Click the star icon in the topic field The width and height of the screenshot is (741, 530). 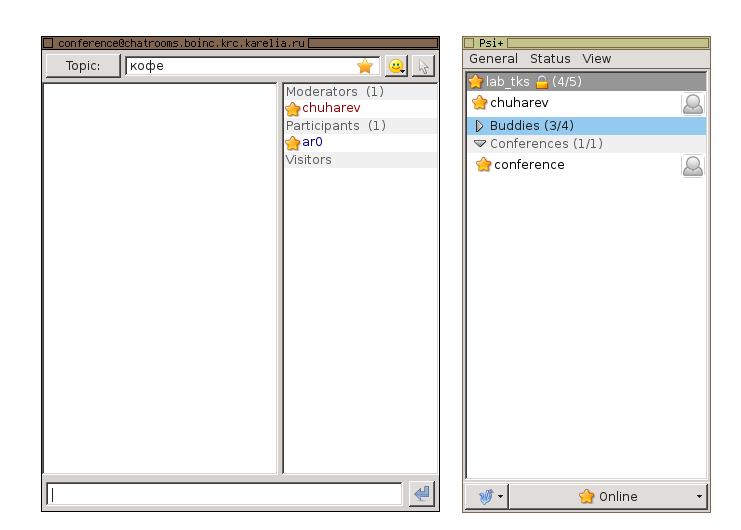[x=365, y=67]
